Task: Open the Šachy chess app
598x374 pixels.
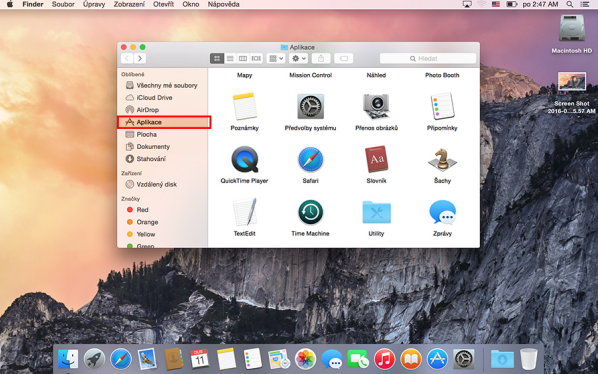Action: [442, 159]
